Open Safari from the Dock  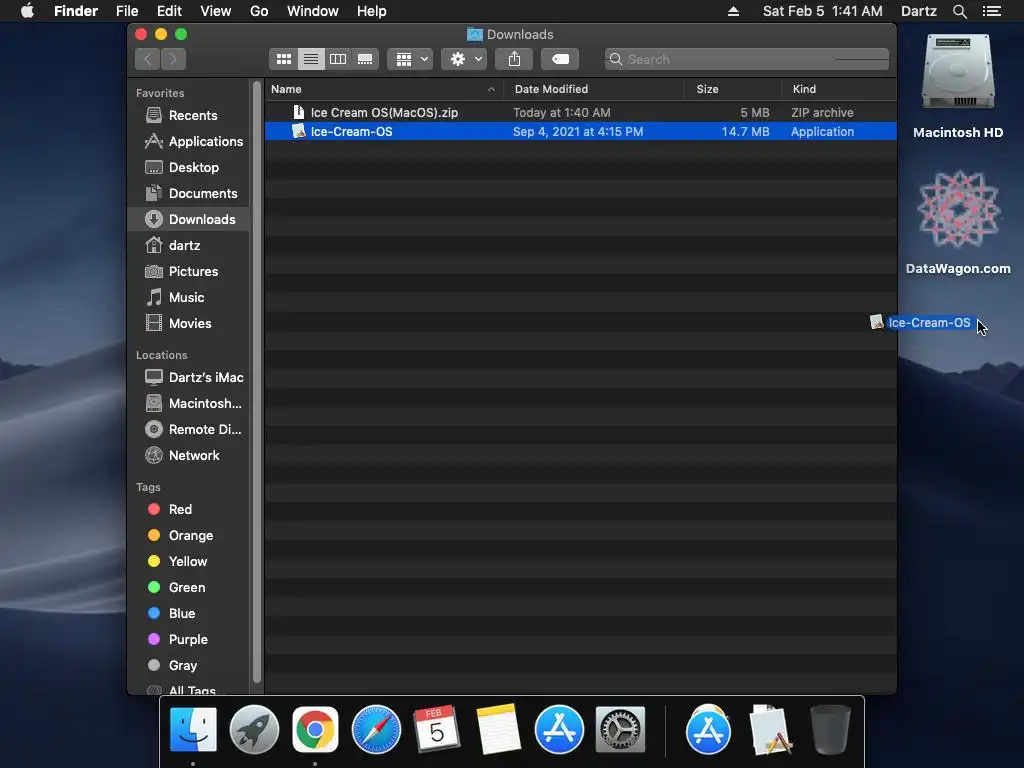pyautogui.click(x=376, y=729)
